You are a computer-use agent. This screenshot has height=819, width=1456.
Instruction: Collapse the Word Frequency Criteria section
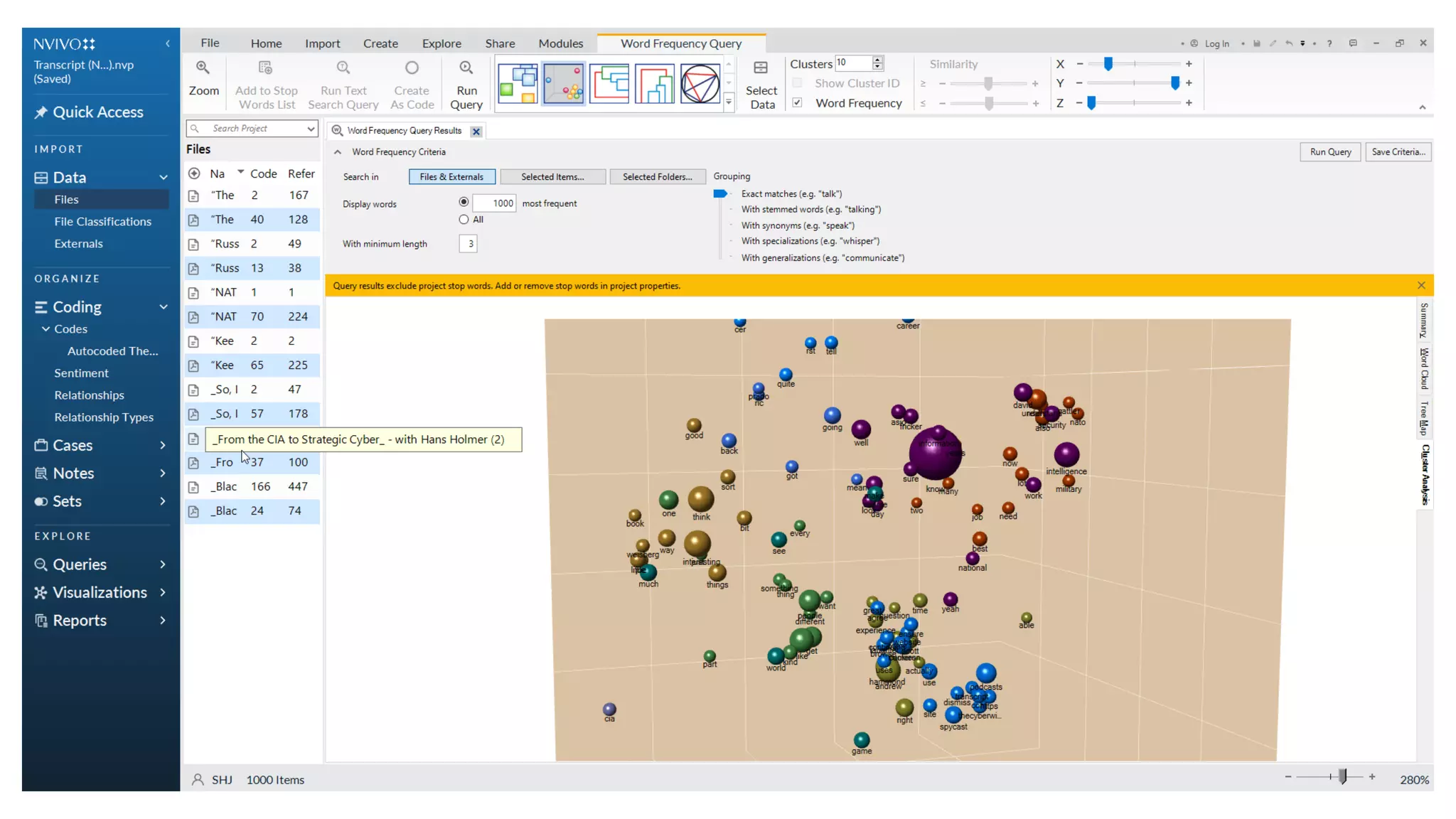(x=338, y=152)
